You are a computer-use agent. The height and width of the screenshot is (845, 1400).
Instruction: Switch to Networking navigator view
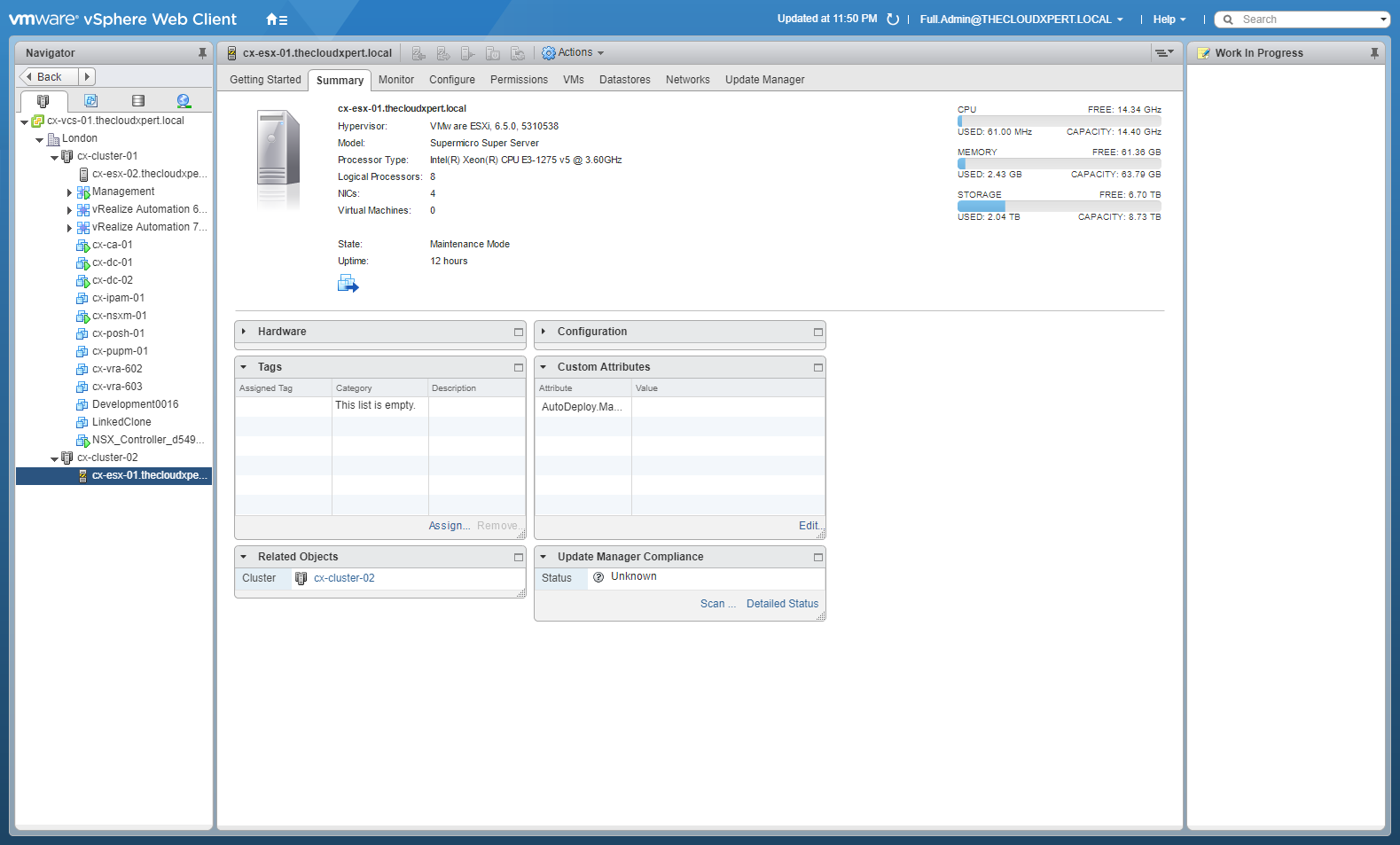[x=184, y=101]
